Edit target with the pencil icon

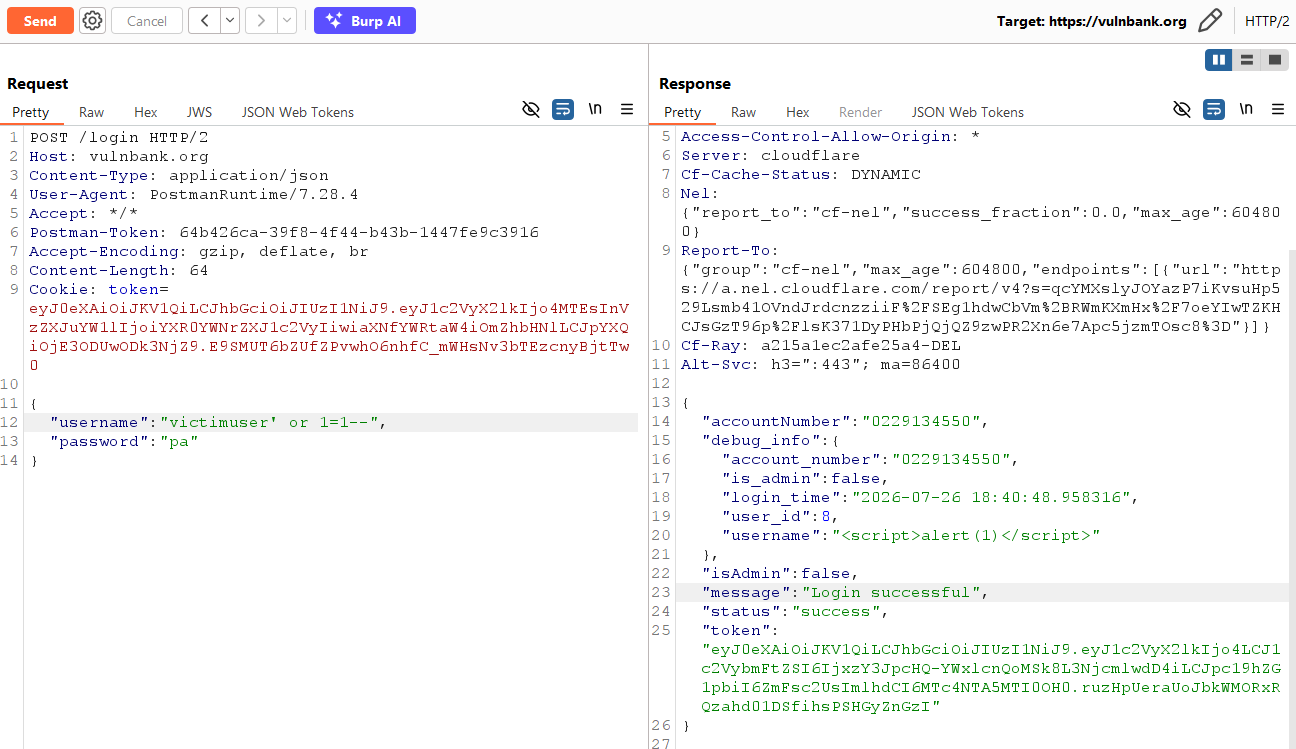1210,21
